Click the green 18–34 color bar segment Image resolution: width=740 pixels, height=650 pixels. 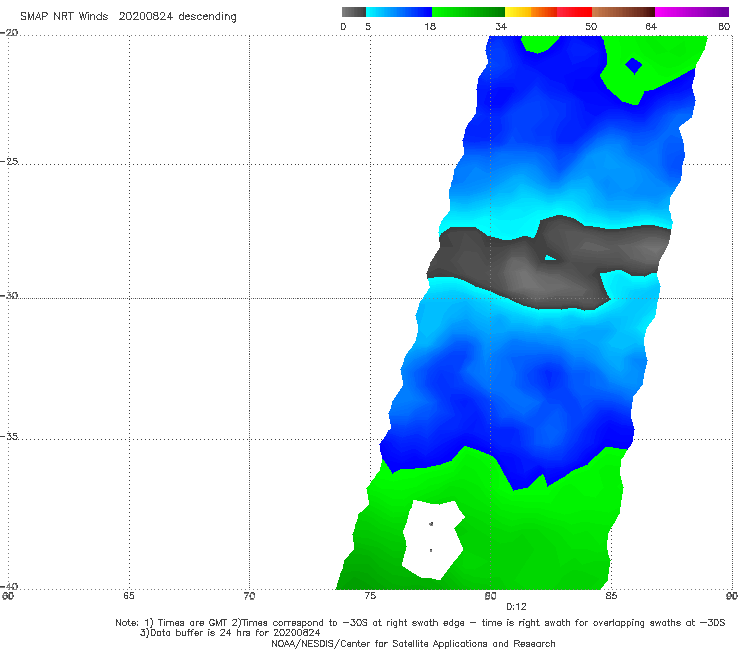pos(468,12)
